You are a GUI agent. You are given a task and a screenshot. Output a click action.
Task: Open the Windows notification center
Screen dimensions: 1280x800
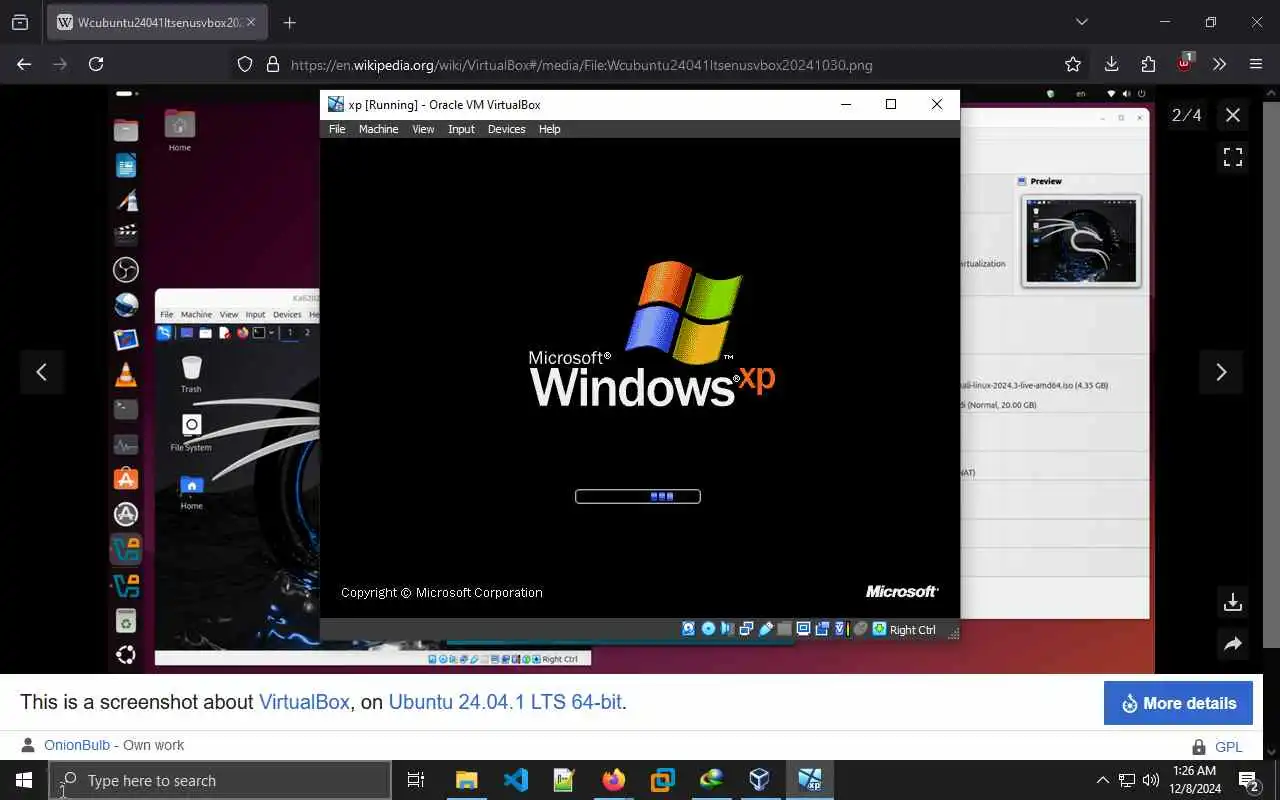(1249, 780)
